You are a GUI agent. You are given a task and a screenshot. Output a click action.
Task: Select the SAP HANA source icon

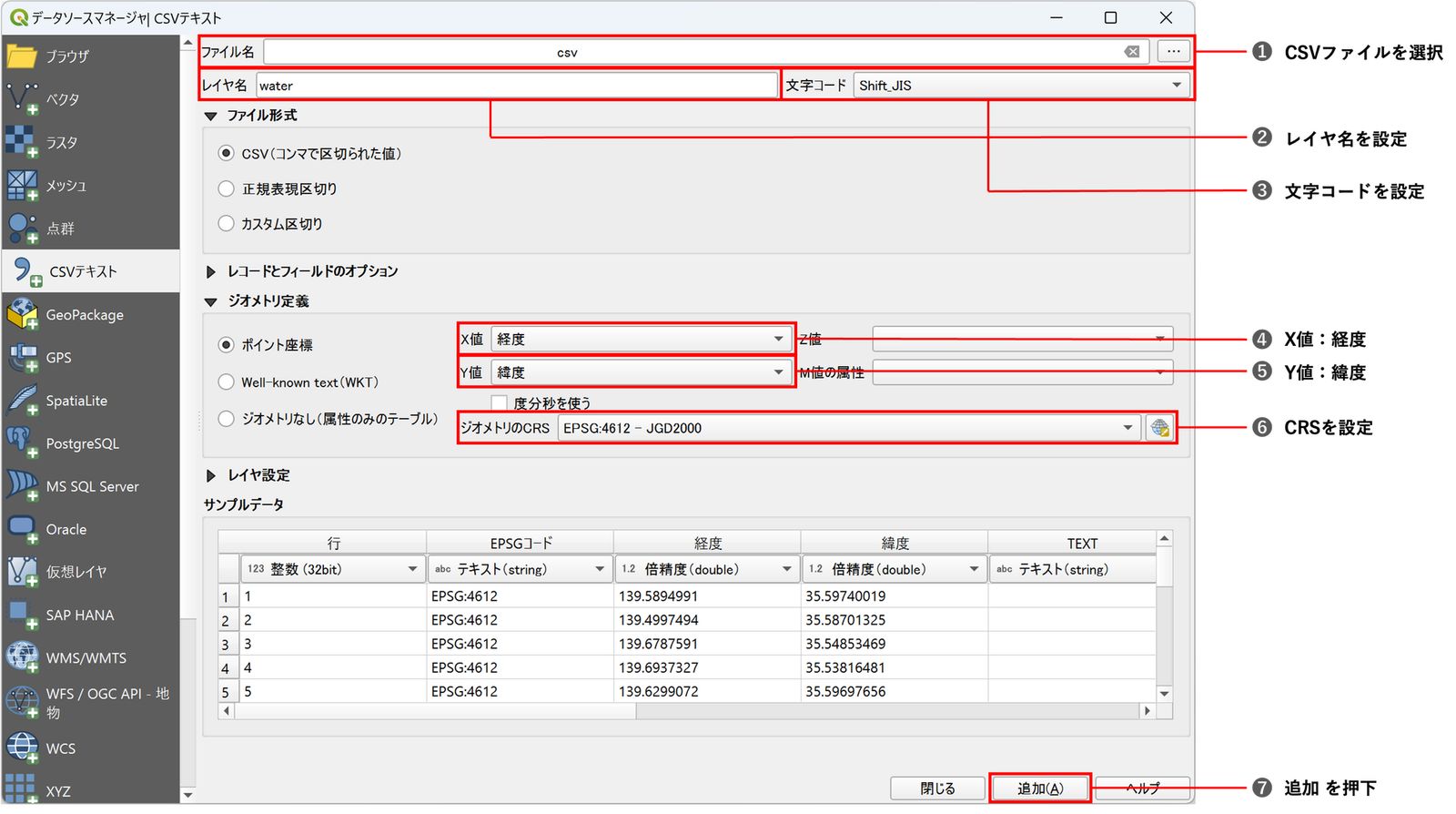(x=22, y=615)
